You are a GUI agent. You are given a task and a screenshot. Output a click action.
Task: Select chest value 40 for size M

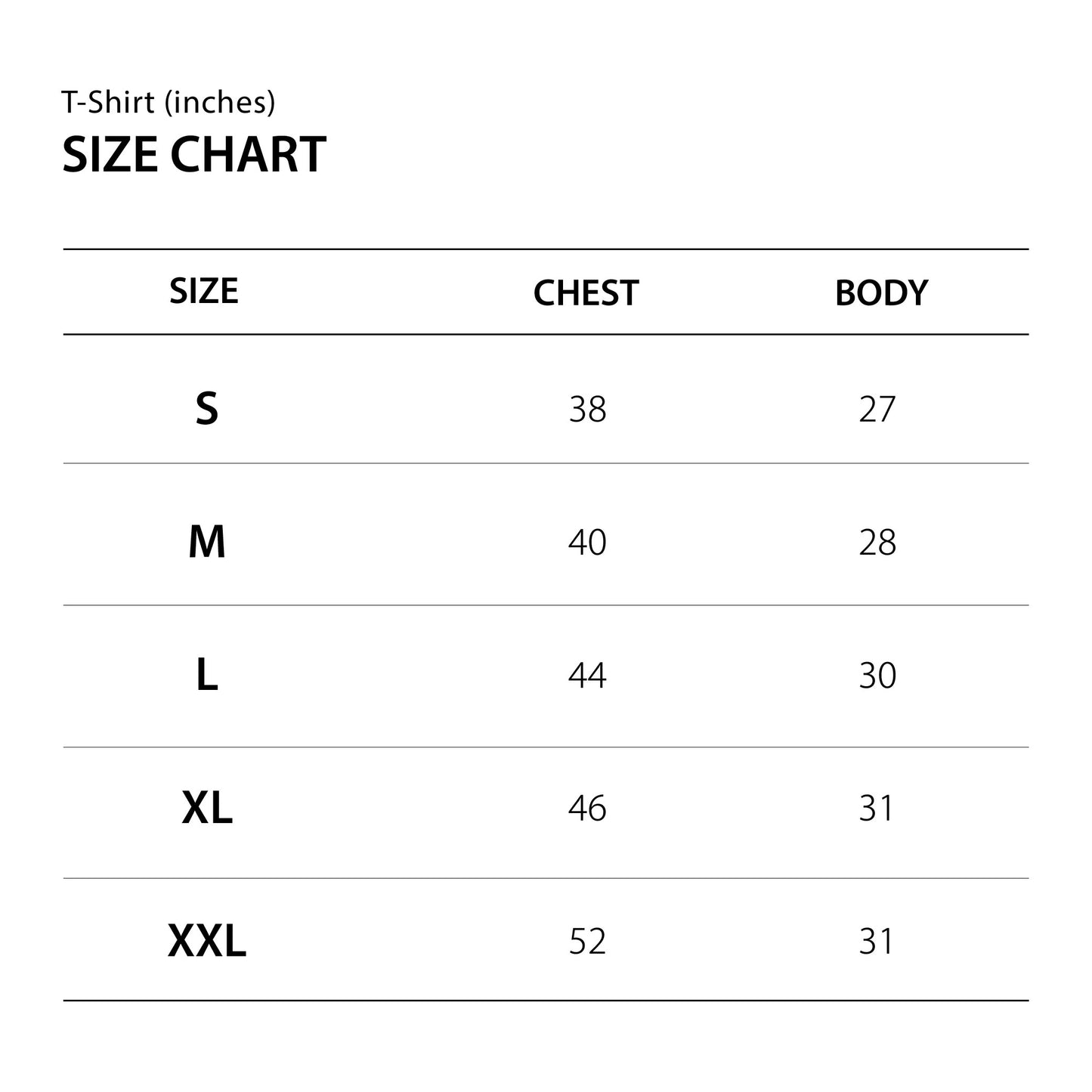587,542
